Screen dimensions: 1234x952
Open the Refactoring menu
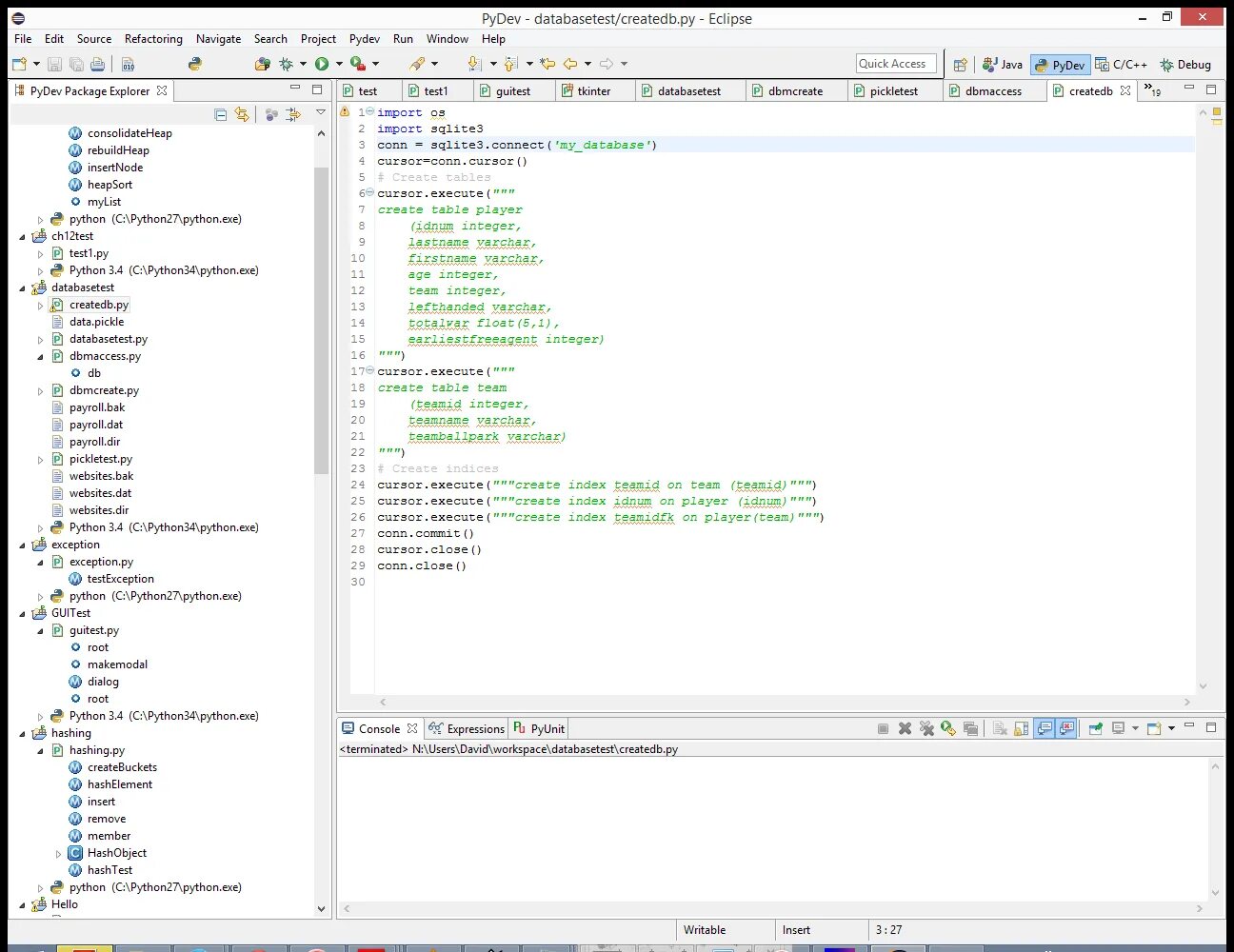tap(153, 39)
